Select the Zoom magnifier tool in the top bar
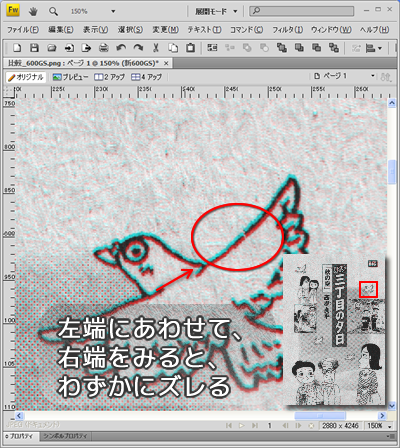This screenshot has height=448, width=400. pos(53,12)
